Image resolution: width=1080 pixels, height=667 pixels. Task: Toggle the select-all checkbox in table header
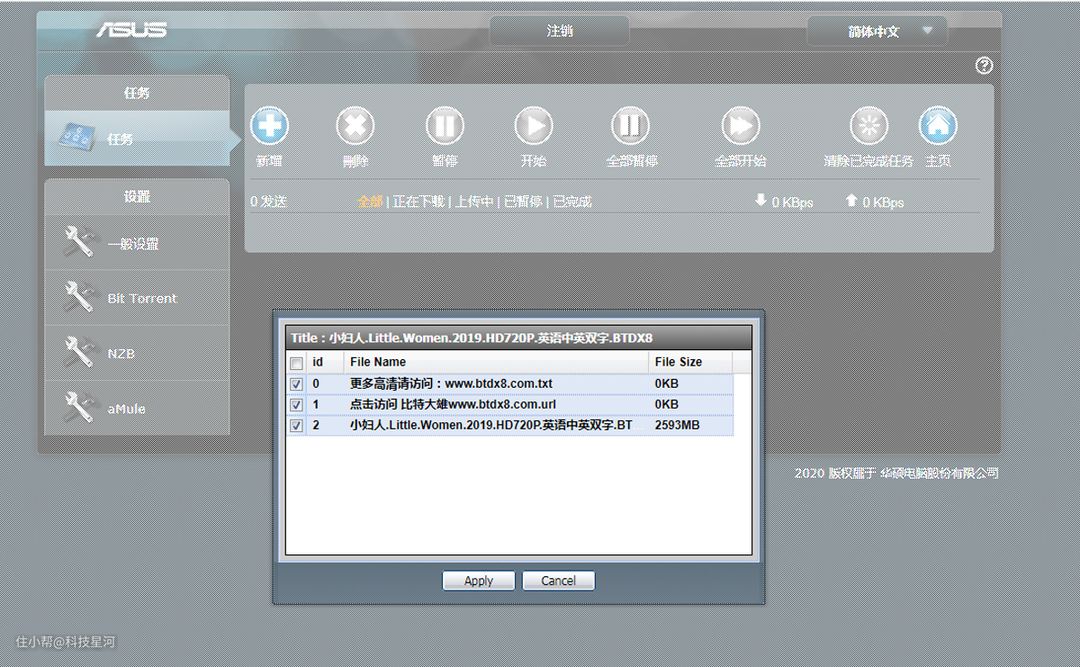pos(296,363)
